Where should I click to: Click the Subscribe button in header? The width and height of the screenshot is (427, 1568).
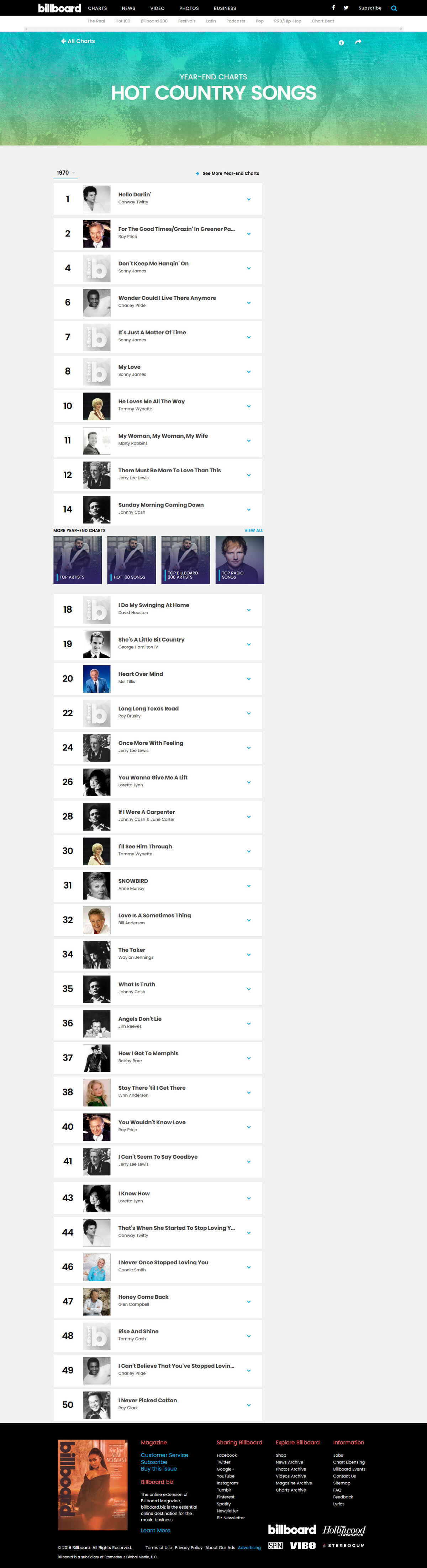(370, 9)
